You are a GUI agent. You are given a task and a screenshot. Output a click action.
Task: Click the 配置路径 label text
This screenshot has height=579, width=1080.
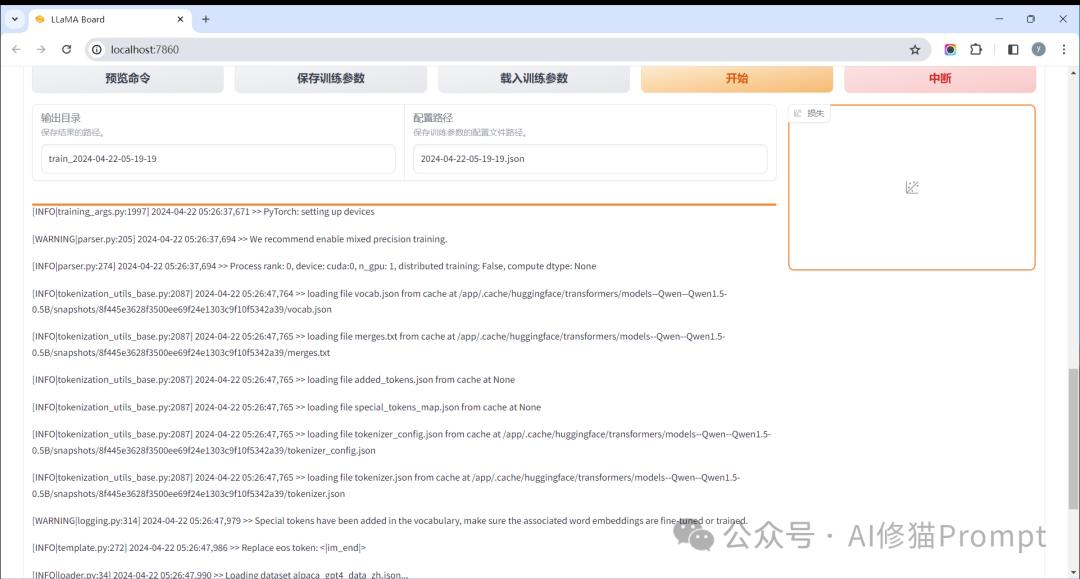point(433,118)
